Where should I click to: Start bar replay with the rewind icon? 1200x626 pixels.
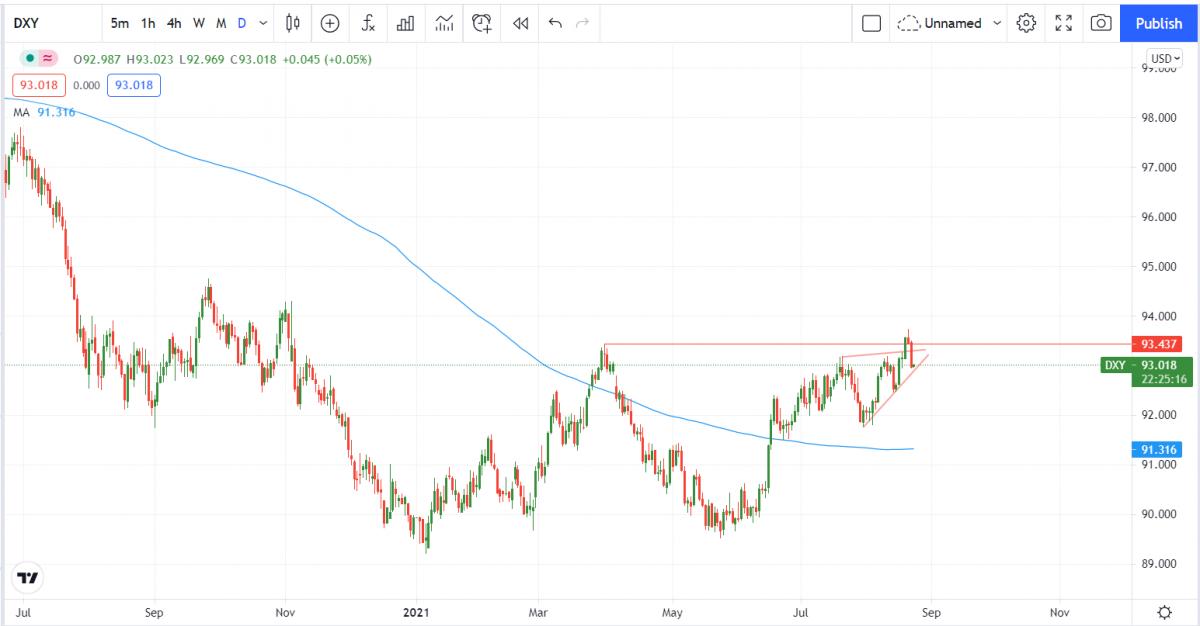pos(520,23)
